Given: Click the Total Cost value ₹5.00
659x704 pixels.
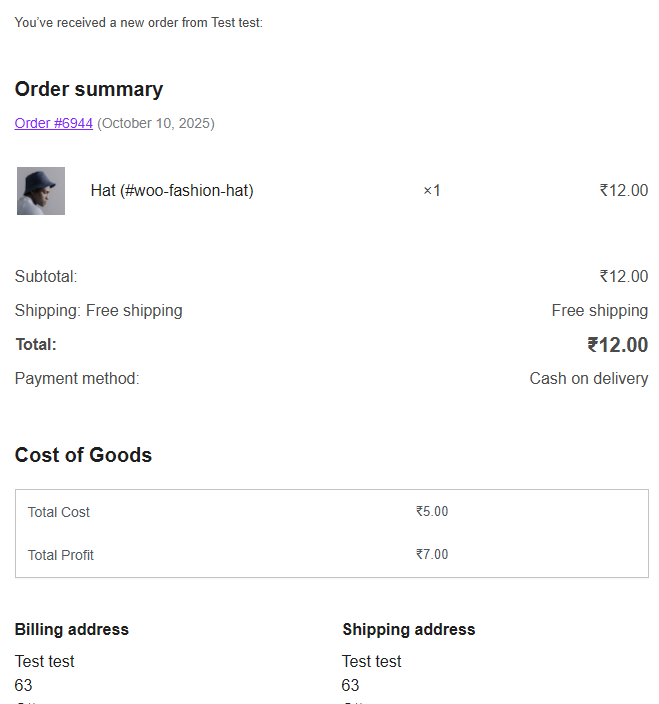Looking at the screenshot, I should (x=432, y=512).
